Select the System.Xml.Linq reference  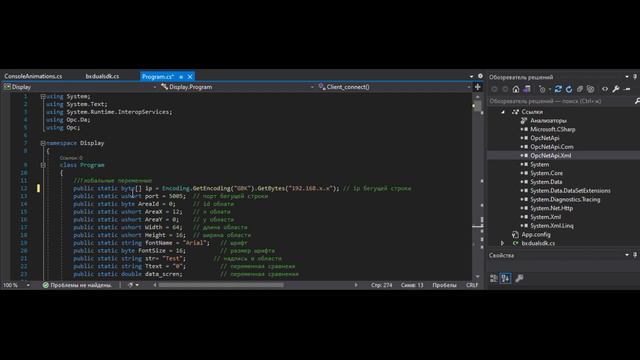click(x=551, y=226)
